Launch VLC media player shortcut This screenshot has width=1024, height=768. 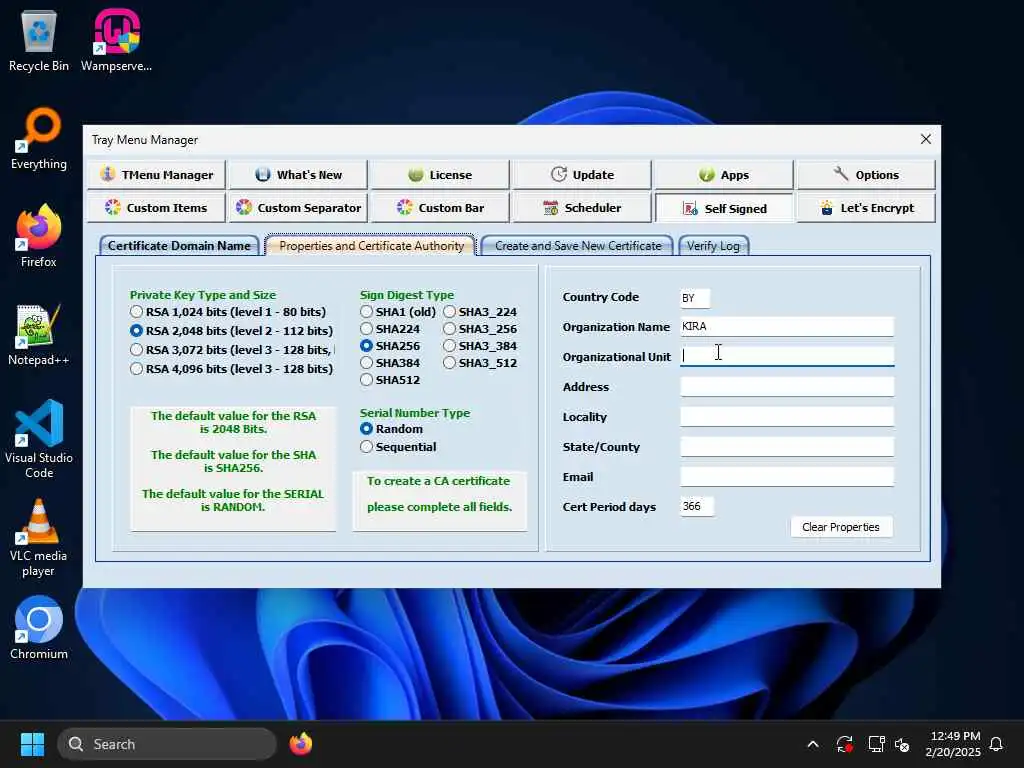point(39,537)
